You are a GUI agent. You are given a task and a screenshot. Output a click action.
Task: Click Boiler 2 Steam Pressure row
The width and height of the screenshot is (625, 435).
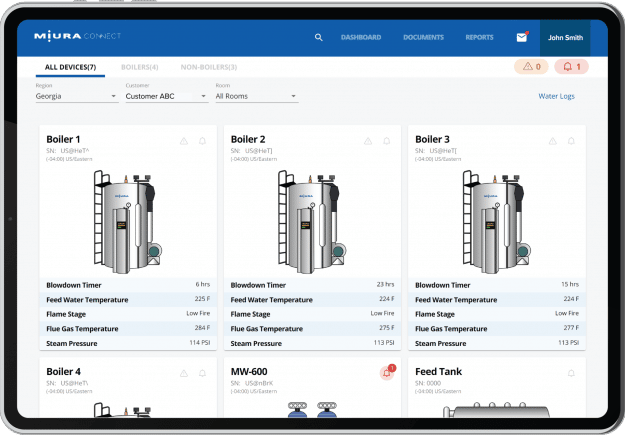point(312,343)
